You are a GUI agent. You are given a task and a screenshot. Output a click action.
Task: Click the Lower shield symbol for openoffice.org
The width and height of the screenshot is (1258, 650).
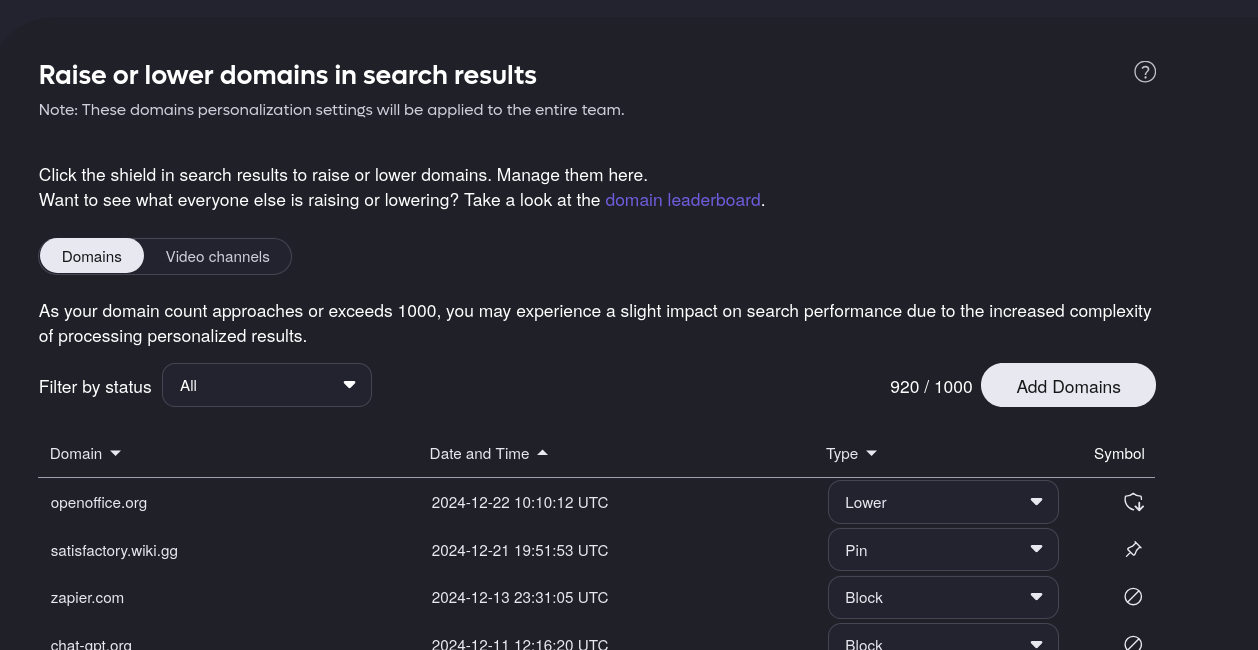pos(1133,502)
